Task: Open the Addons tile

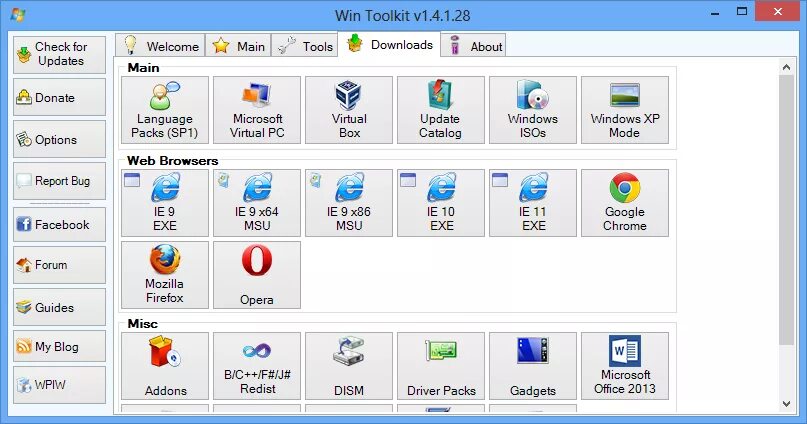Action: pos(165,366)
